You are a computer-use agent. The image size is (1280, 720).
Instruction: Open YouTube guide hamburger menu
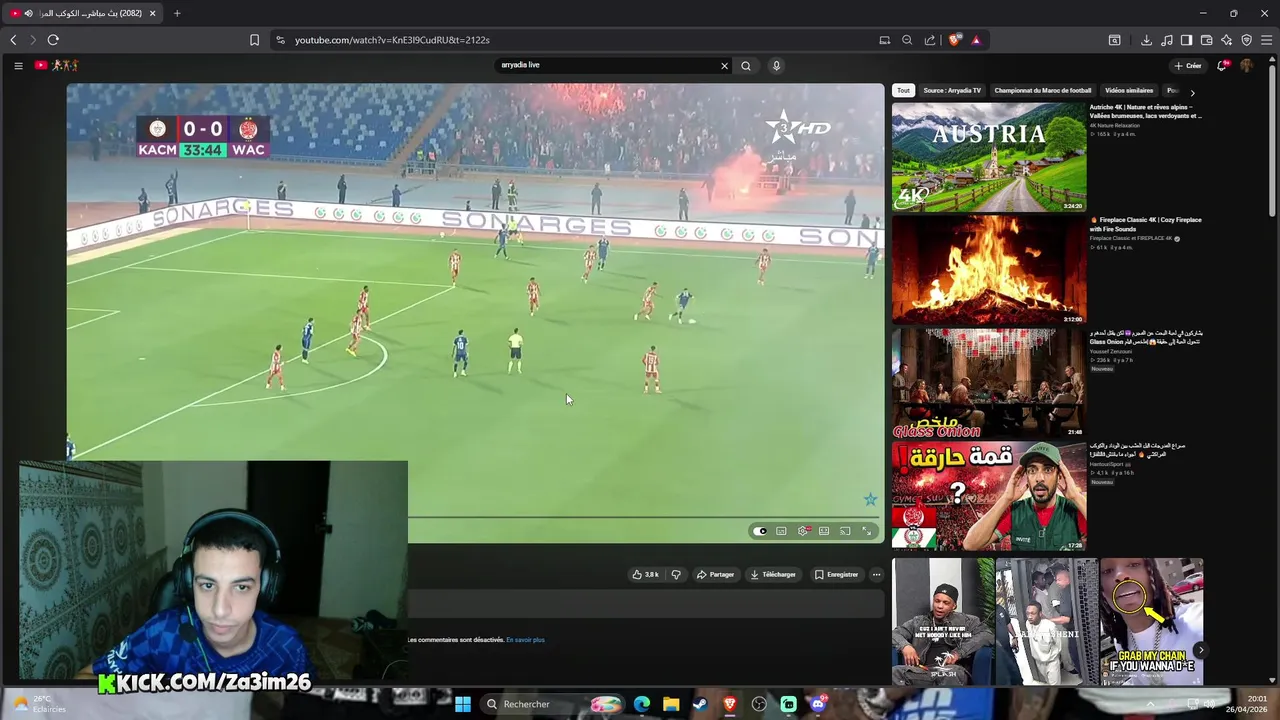(18, 66)
